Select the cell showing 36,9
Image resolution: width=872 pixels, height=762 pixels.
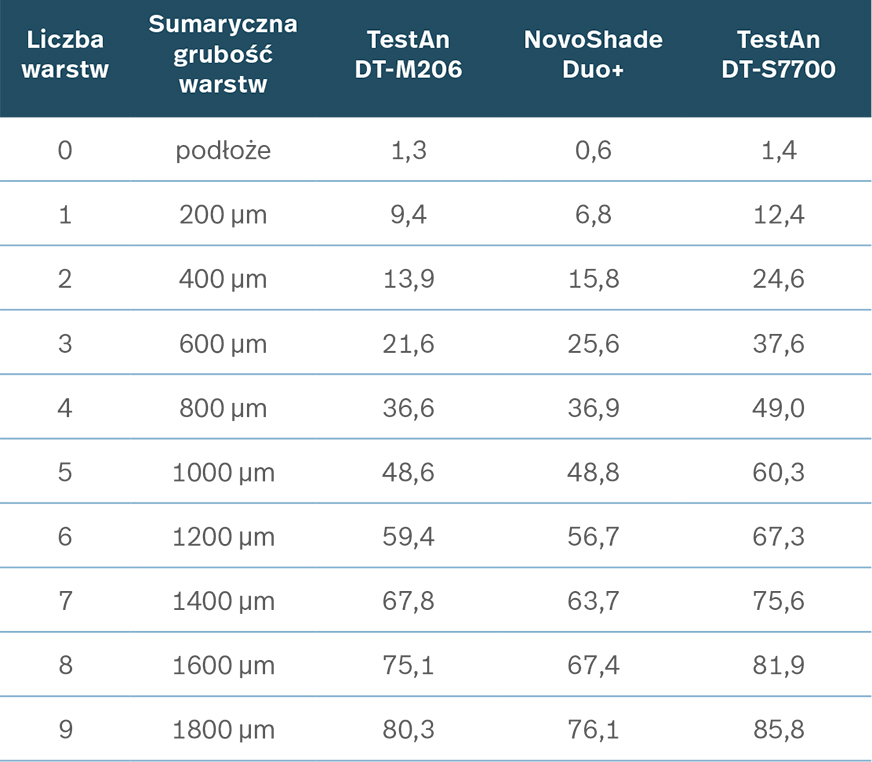(x=593, y=408)
